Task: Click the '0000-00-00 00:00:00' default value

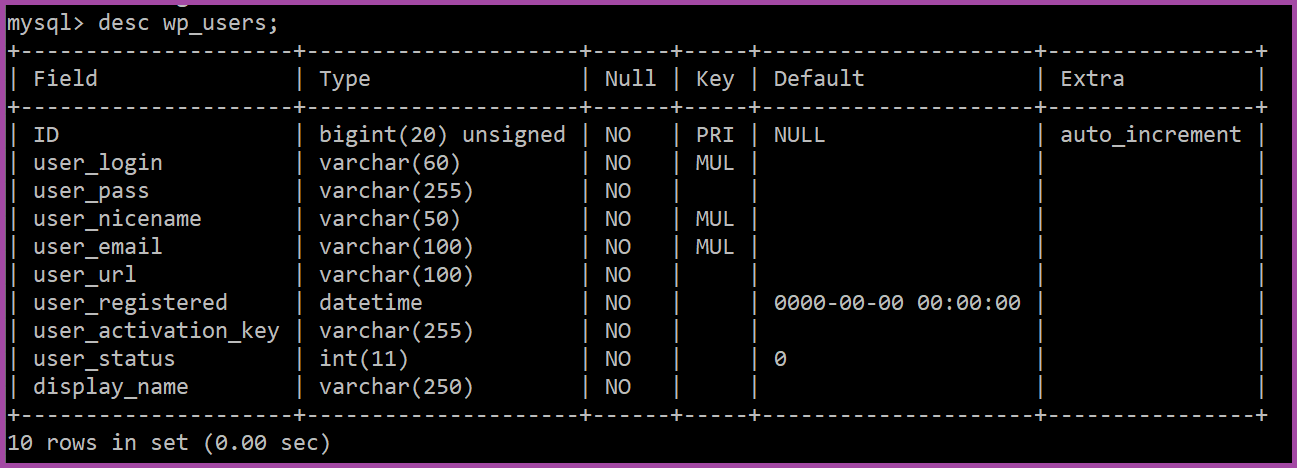Action: point(897,303)
